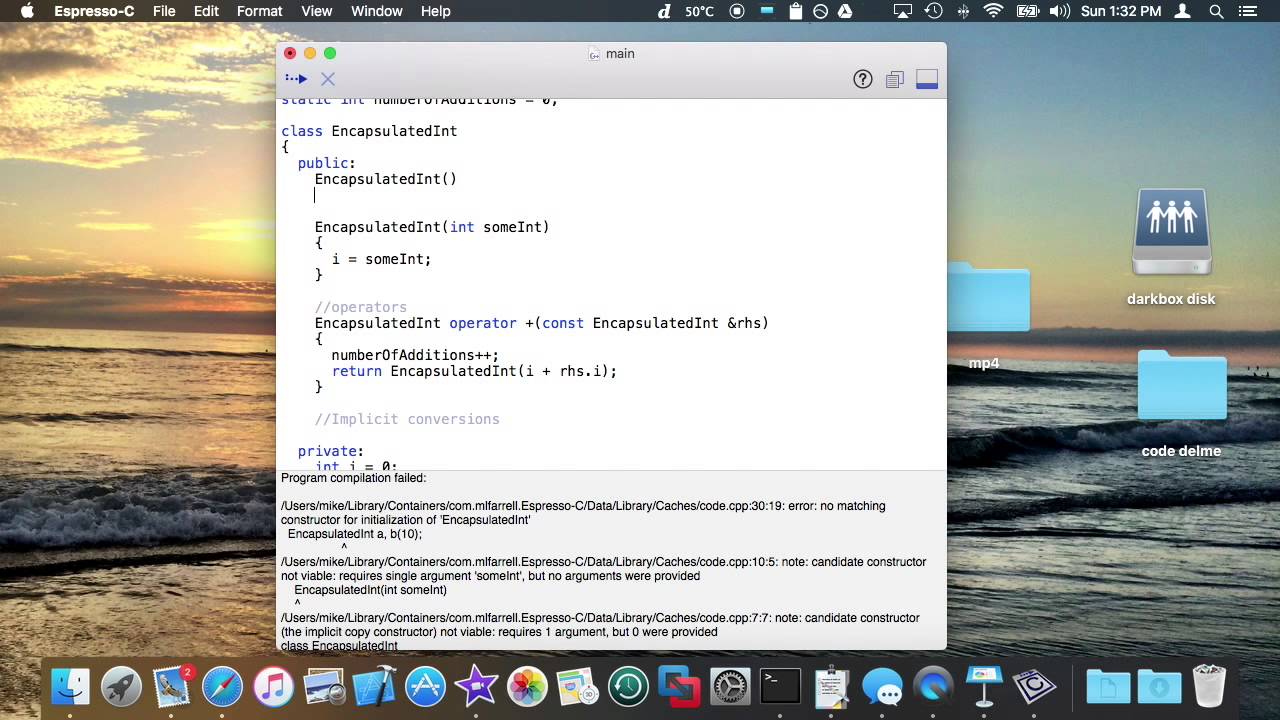Open Spotlight search magnifier icon
The width and height of the screenshot is (1280, 720).
click(1216, 11)
